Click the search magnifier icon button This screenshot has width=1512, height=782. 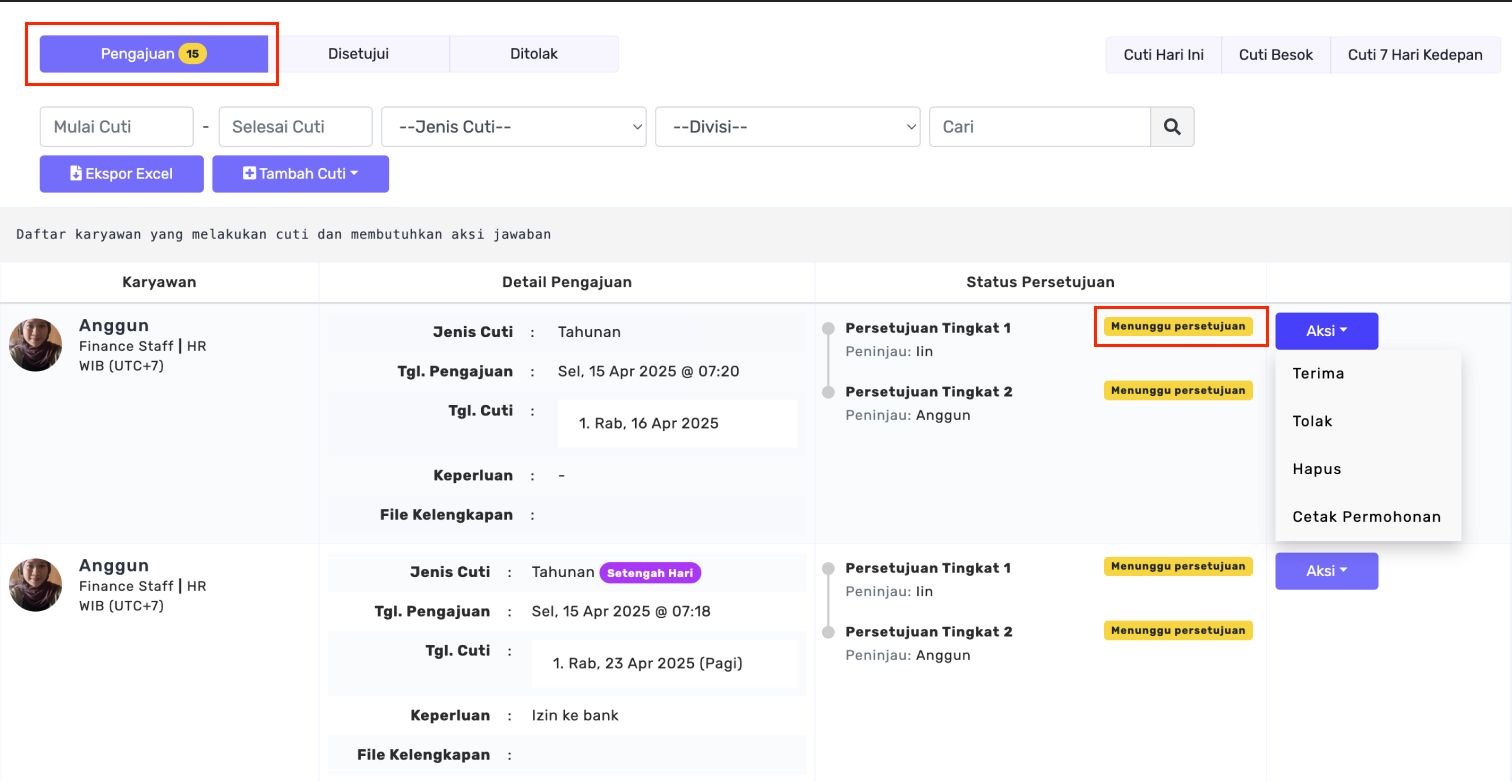tap(1172, 127)
